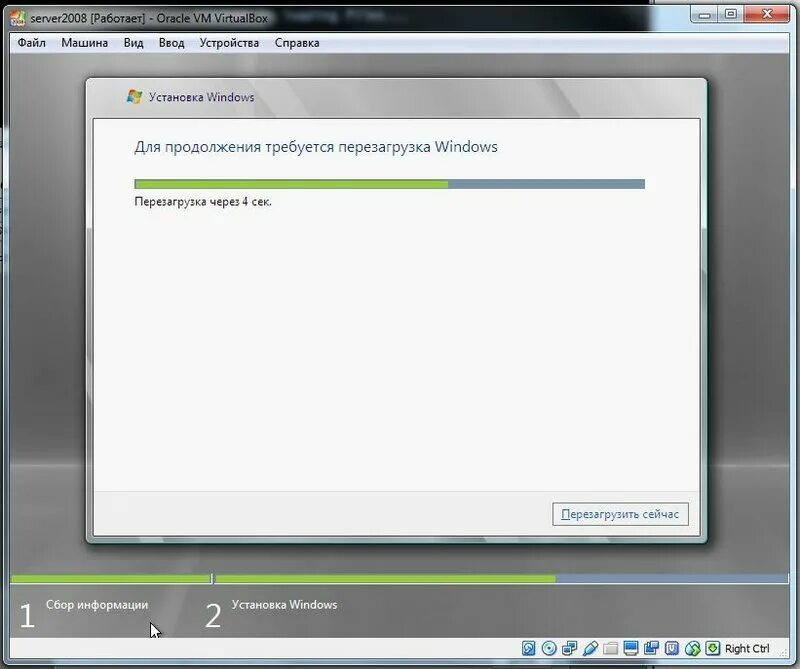Screen dimensions: 800x669
Task: Click the virtualization features chip icon
Action: click(x=672, y=648)
